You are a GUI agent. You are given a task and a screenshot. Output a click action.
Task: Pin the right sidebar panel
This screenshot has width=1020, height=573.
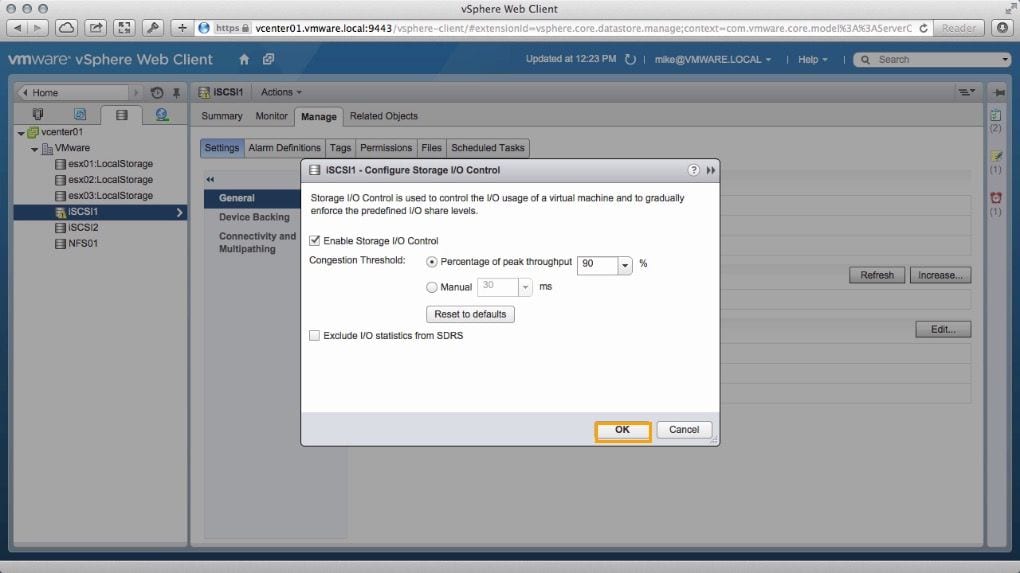click(999, 92)
